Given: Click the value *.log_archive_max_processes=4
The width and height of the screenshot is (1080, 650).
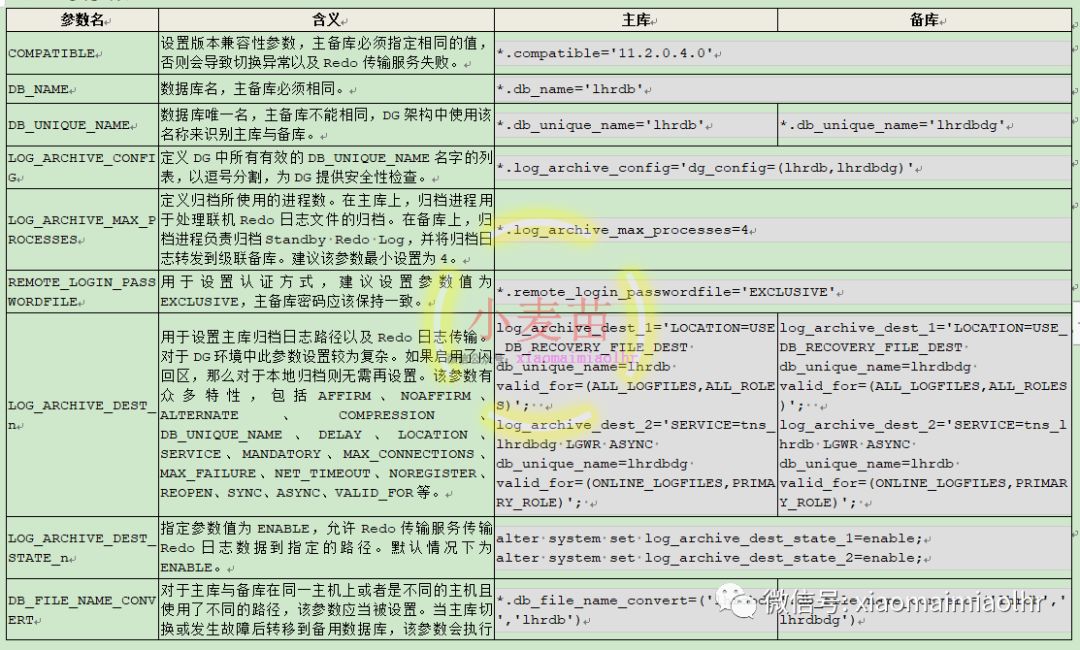Looking at the screenshot, I should click(623, 230).
